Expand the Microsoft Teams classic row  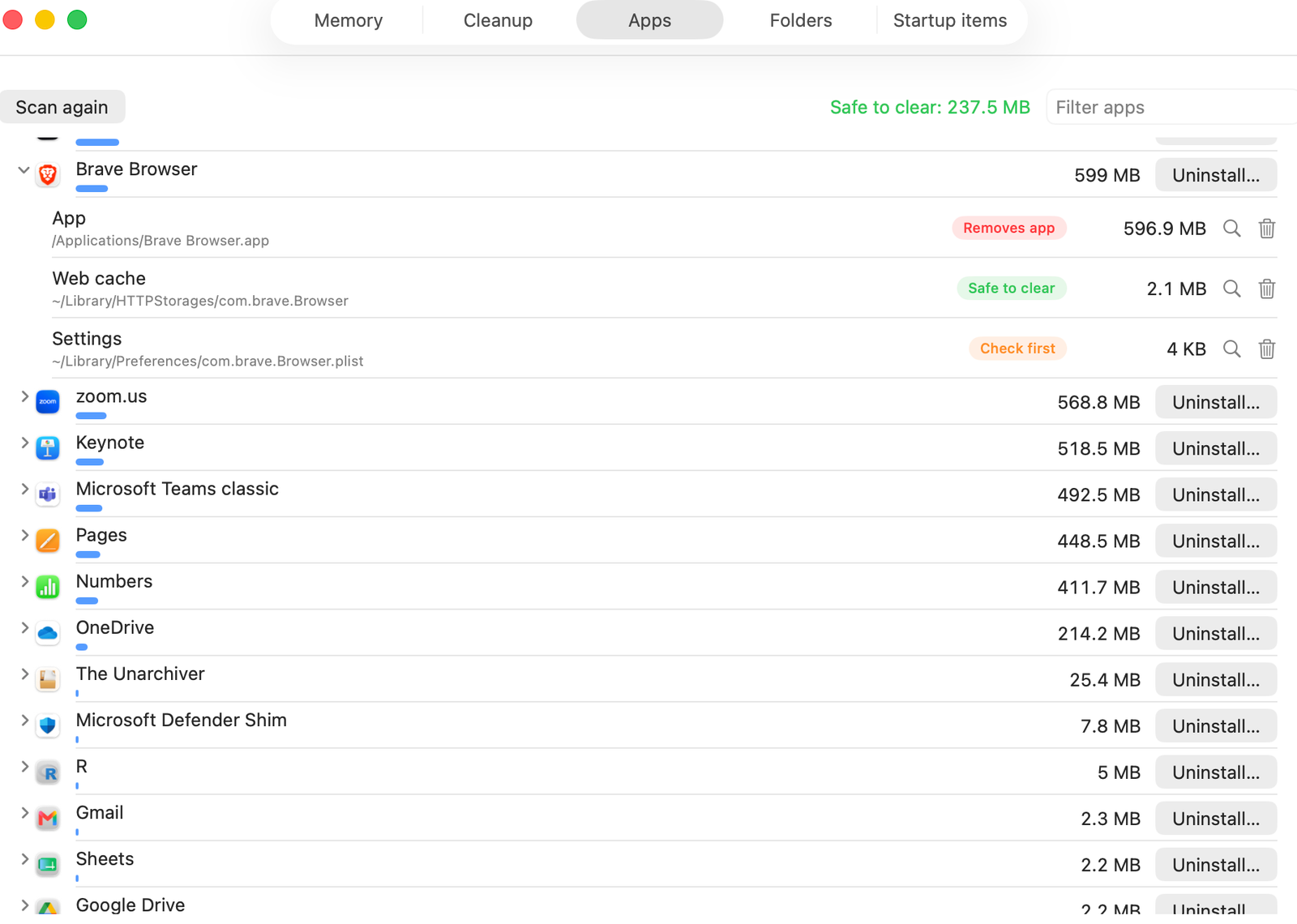click(x=24, y=489)
